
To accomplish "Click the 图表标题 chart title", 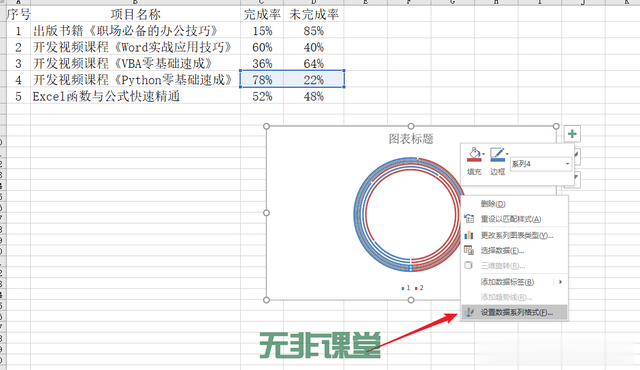I will tap(411, 139).
